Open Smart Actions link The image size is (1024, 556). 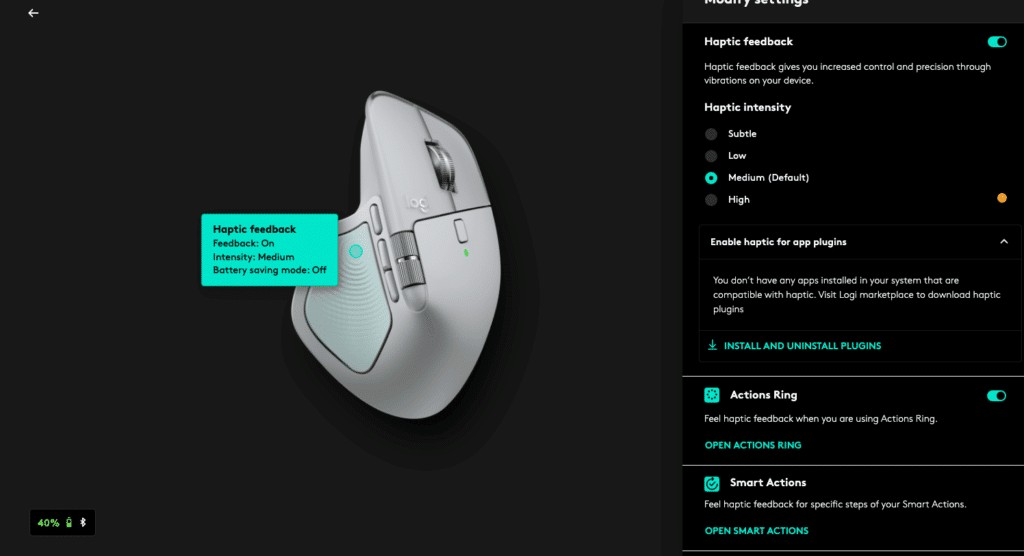pyautogui.click(x=756, y=531)
